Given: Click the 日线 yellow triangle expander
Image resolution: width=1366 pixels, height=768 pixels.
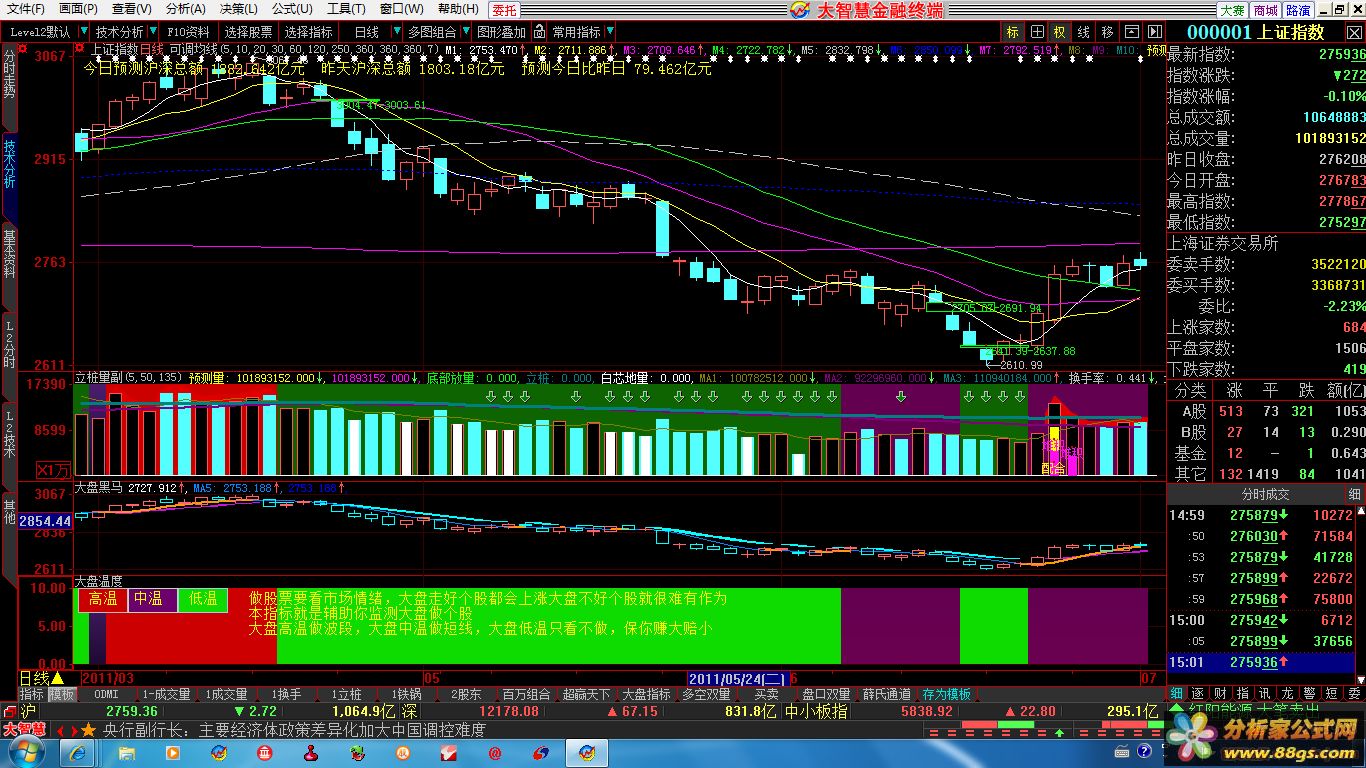Looking at the screenshot, I should [58, 678].
